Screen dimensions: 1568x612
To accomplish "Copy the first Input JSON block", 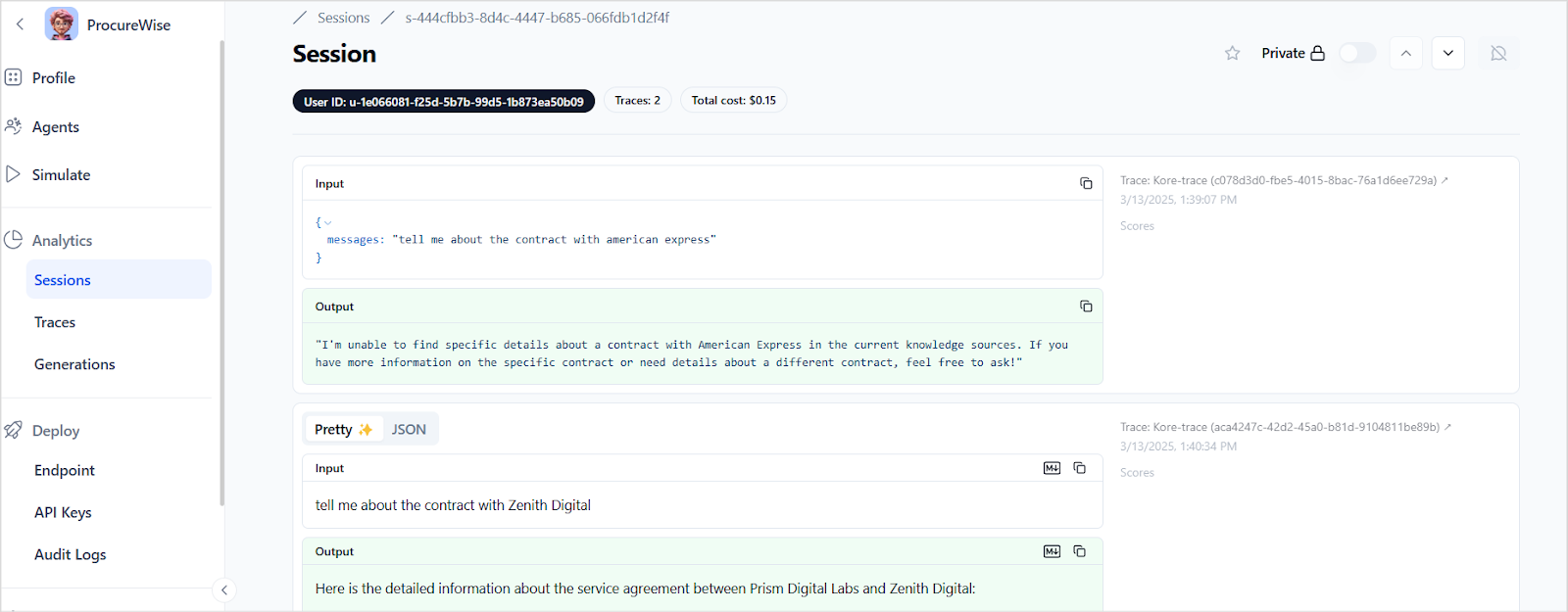I will click(1086, 183).
